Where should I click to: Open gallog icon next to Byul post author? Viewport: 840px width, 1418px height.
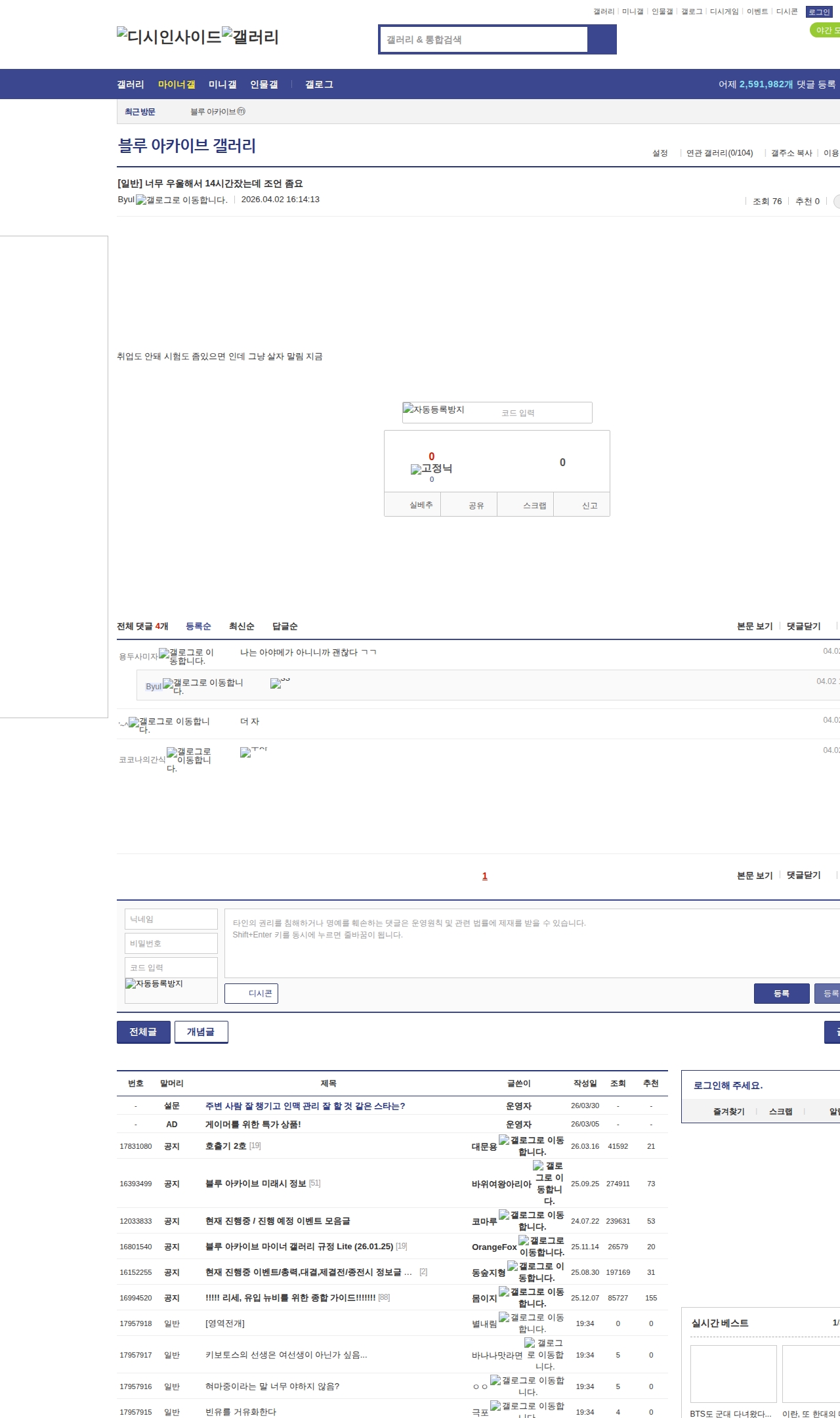pyautogui.click(x=182, y=200)
